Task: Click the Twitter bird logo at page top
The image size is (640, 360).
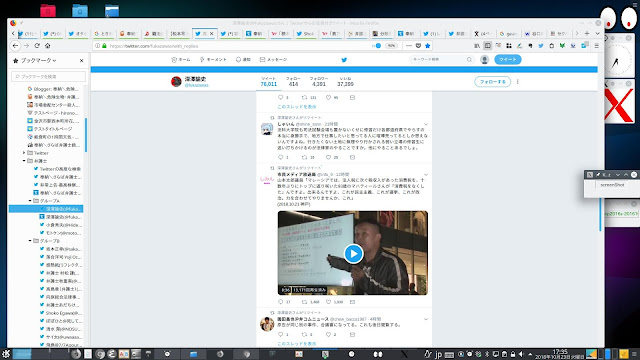Action: click(344, 60)
